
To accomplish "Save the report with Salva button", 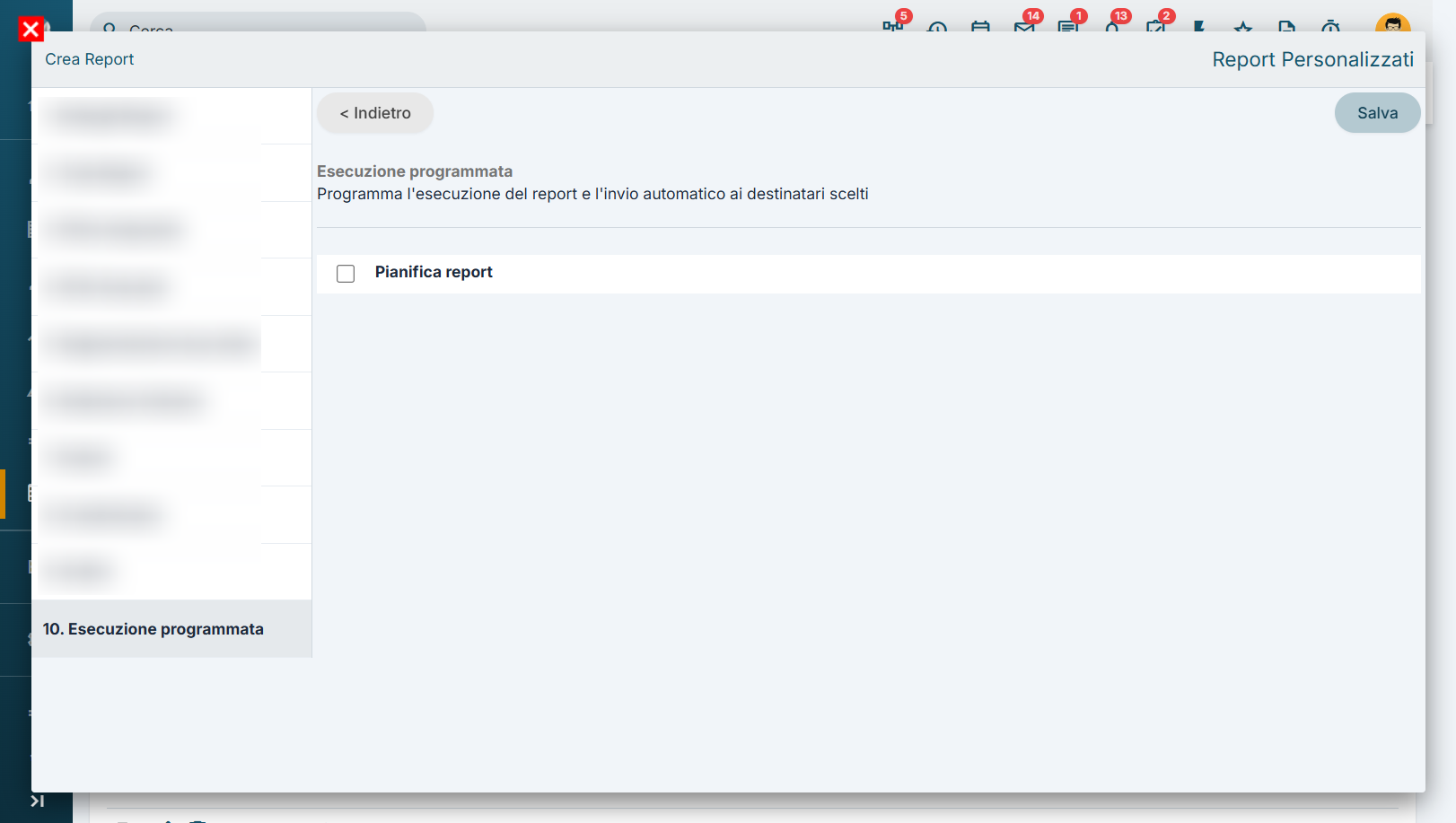I will point(1377,113).
